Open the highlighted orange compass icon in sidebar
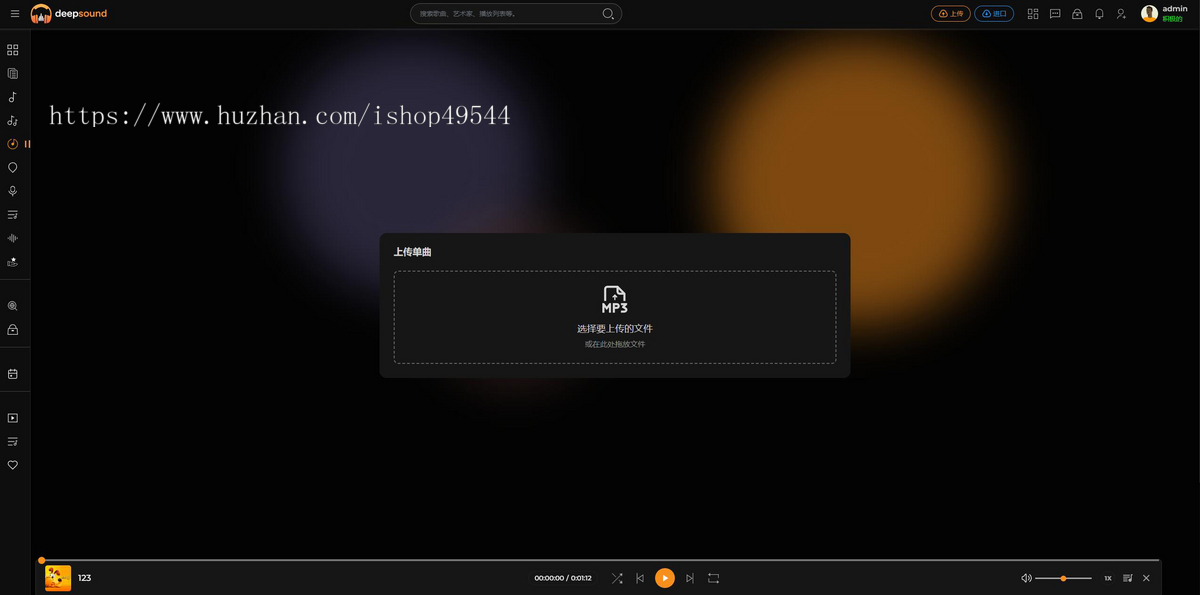Image resolution: width=1200 pixels, height=595 pixels. coord(13,144)
